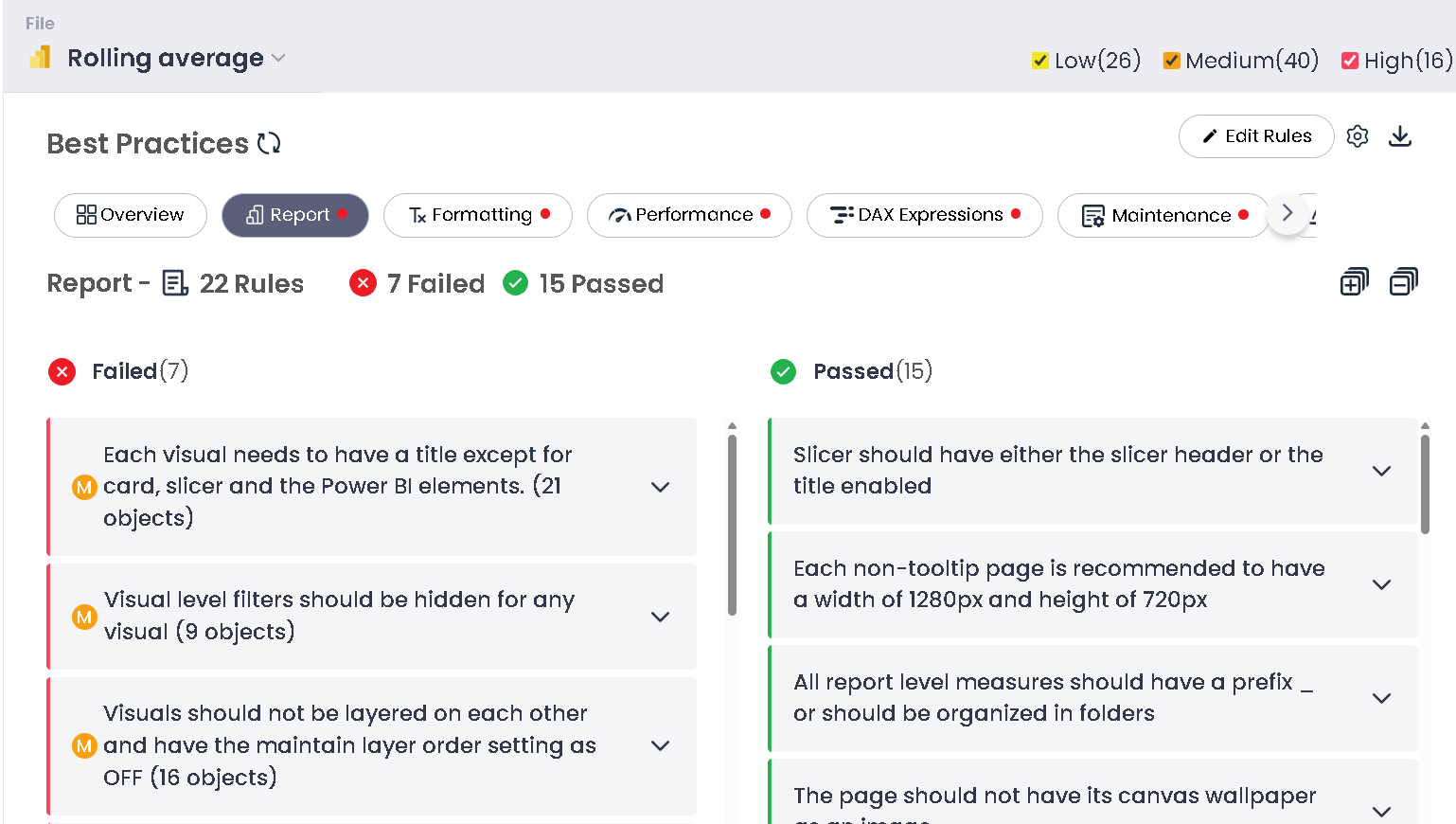Open the DAX Expressions tab
The image size is (1456, 824).
pos(924,215)
